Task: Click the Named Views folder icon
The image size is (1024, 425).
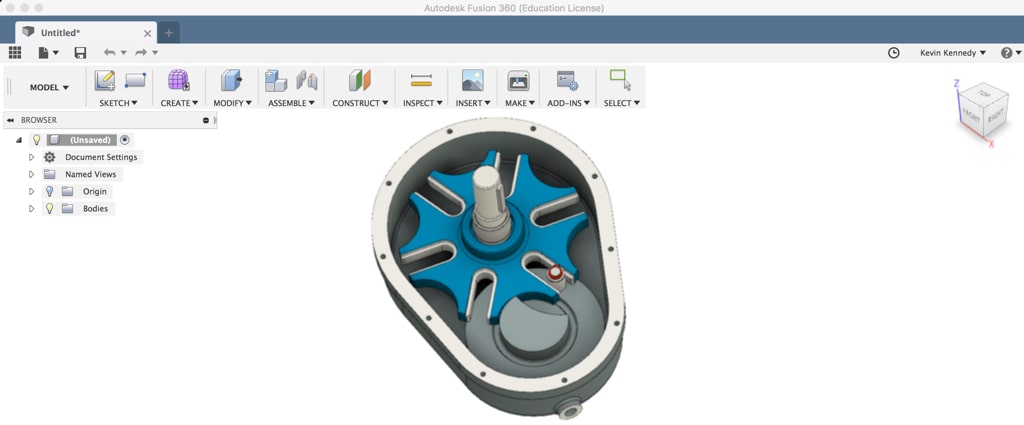Action: coord(50,174)
